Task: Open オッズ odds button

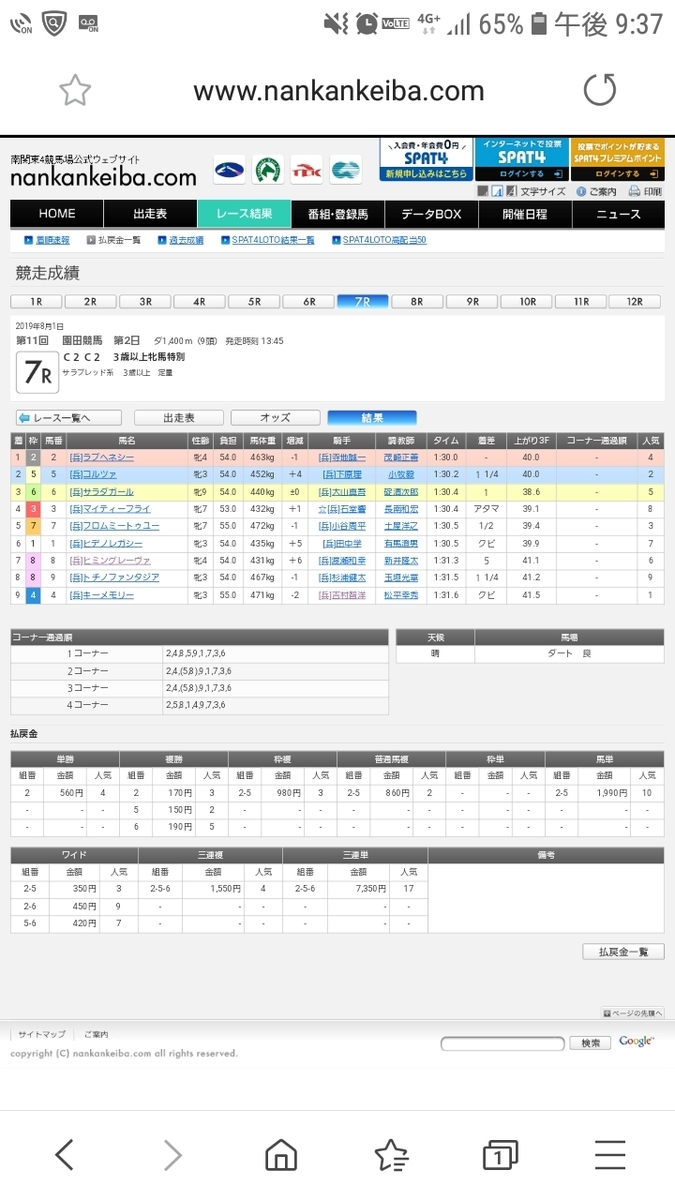Action: 275,418
